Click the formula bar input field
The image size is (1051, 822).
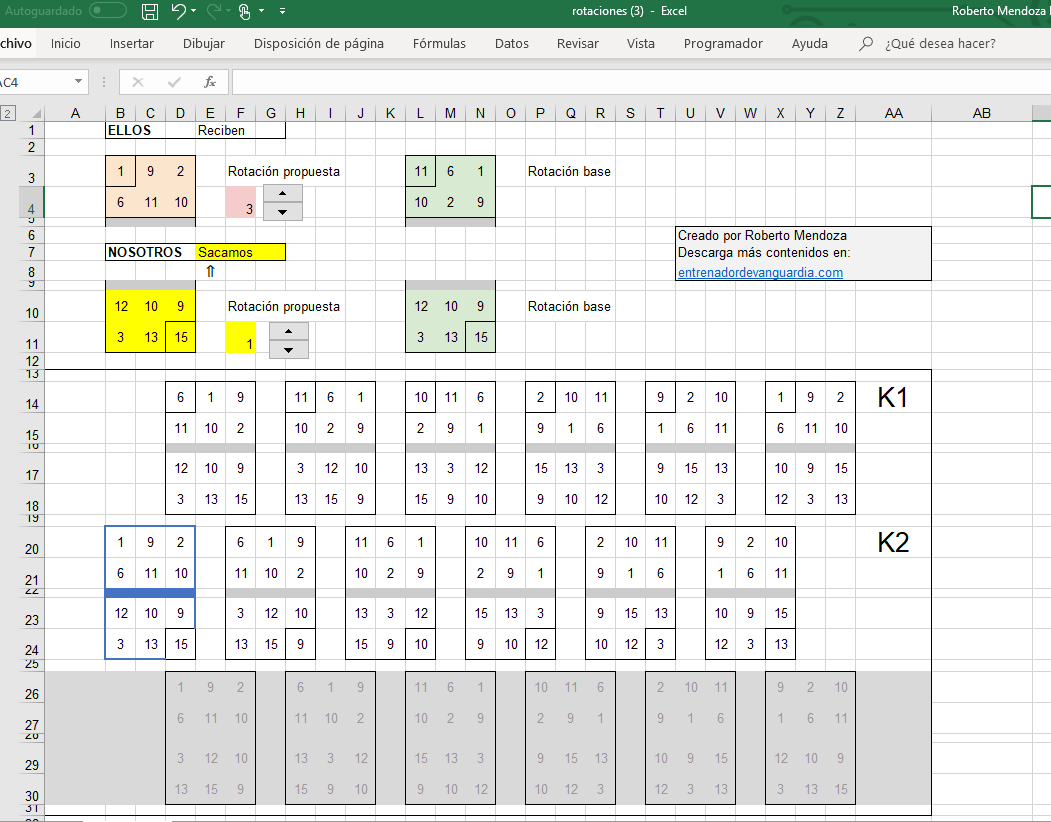pyautogui.click(x=640, y=82)
